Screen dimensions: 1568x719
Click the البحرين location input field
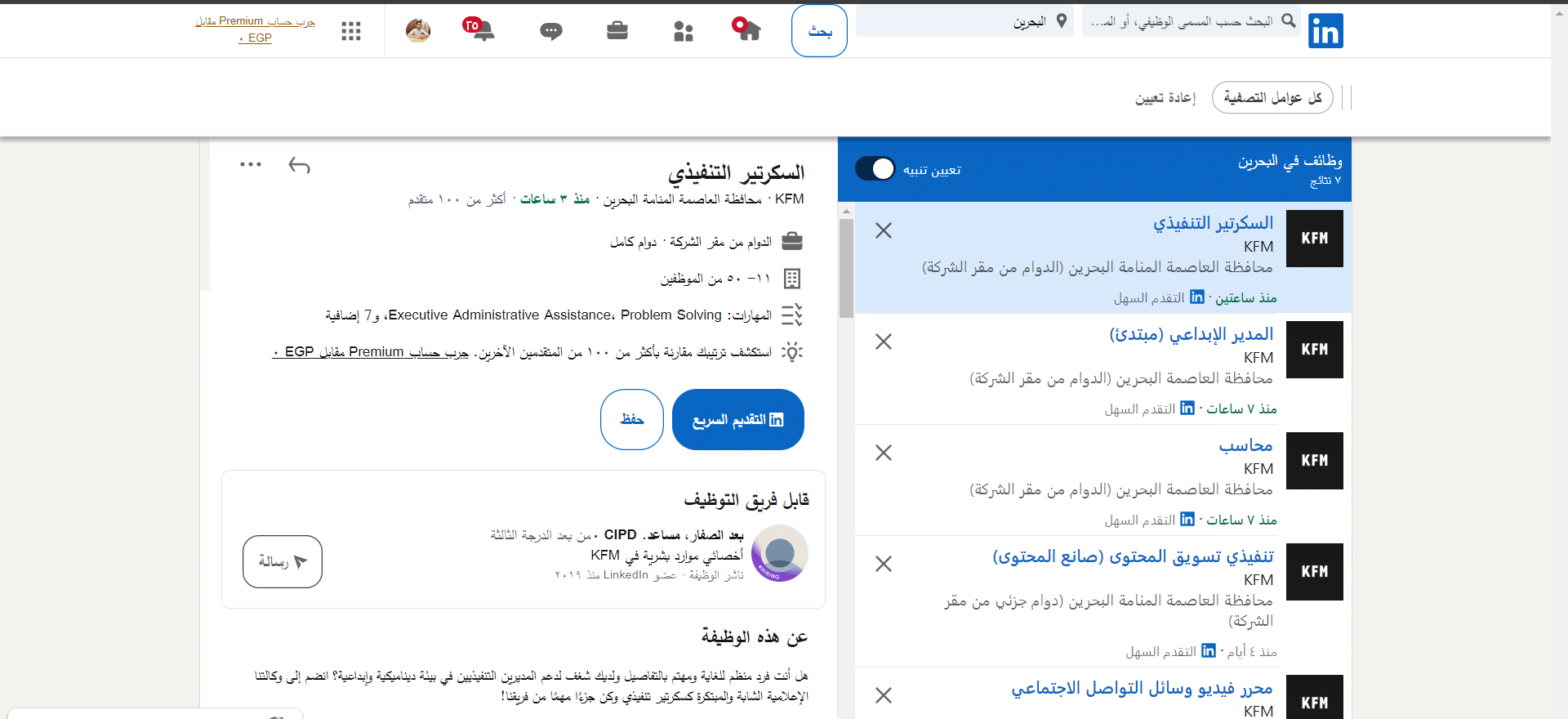point(964,21)
